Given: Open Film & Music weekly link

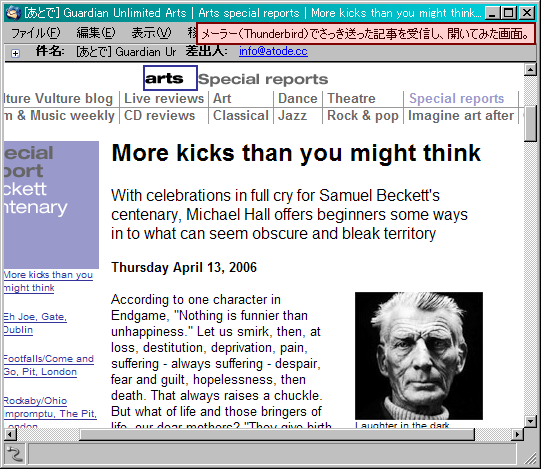Looking at the screenshot, I should coord(59,116).
